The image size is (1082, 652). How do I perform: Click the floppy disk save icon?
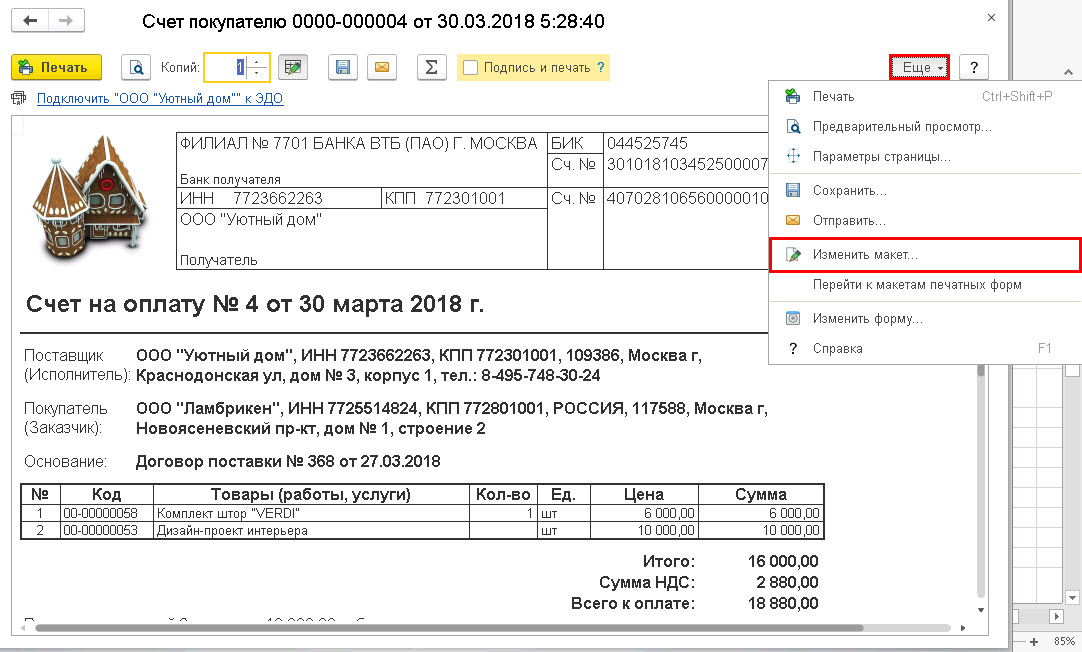(x=342, y=68)
